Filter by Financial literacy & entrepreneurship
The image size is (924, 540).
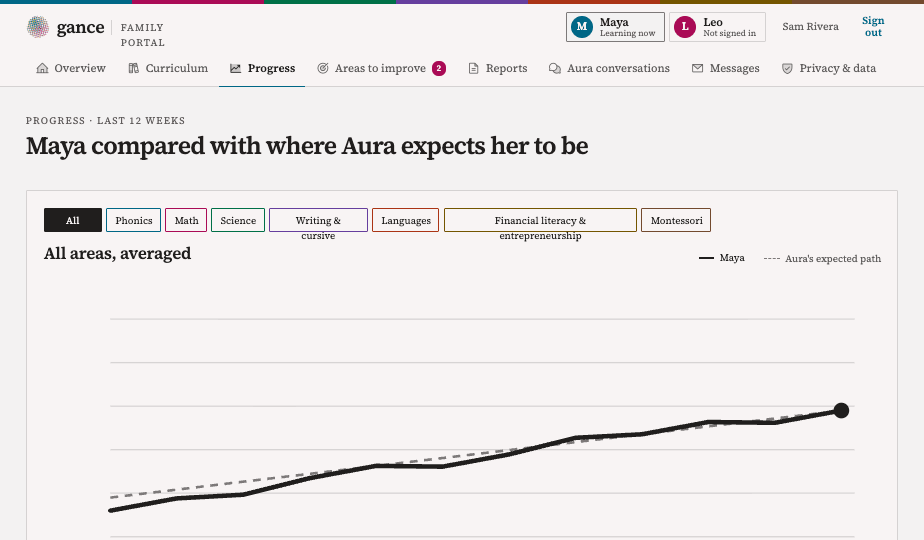pyautogui.click(x=540, y=220)
